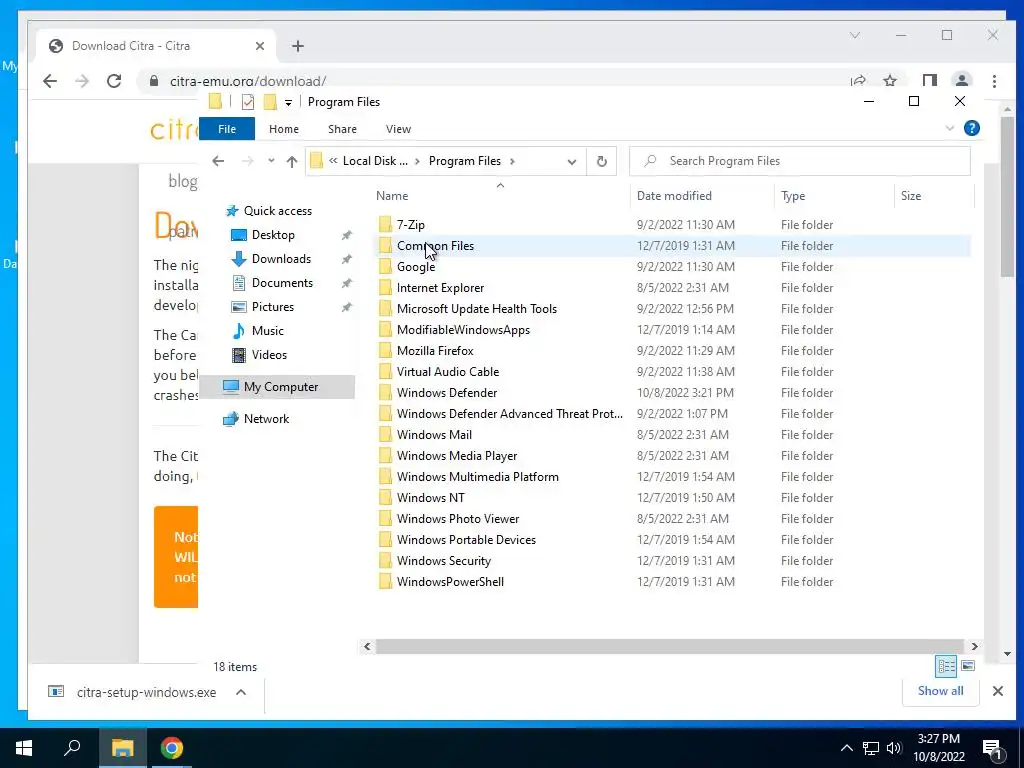
Task: Select the 7-Zip folder
Action: 411,225
